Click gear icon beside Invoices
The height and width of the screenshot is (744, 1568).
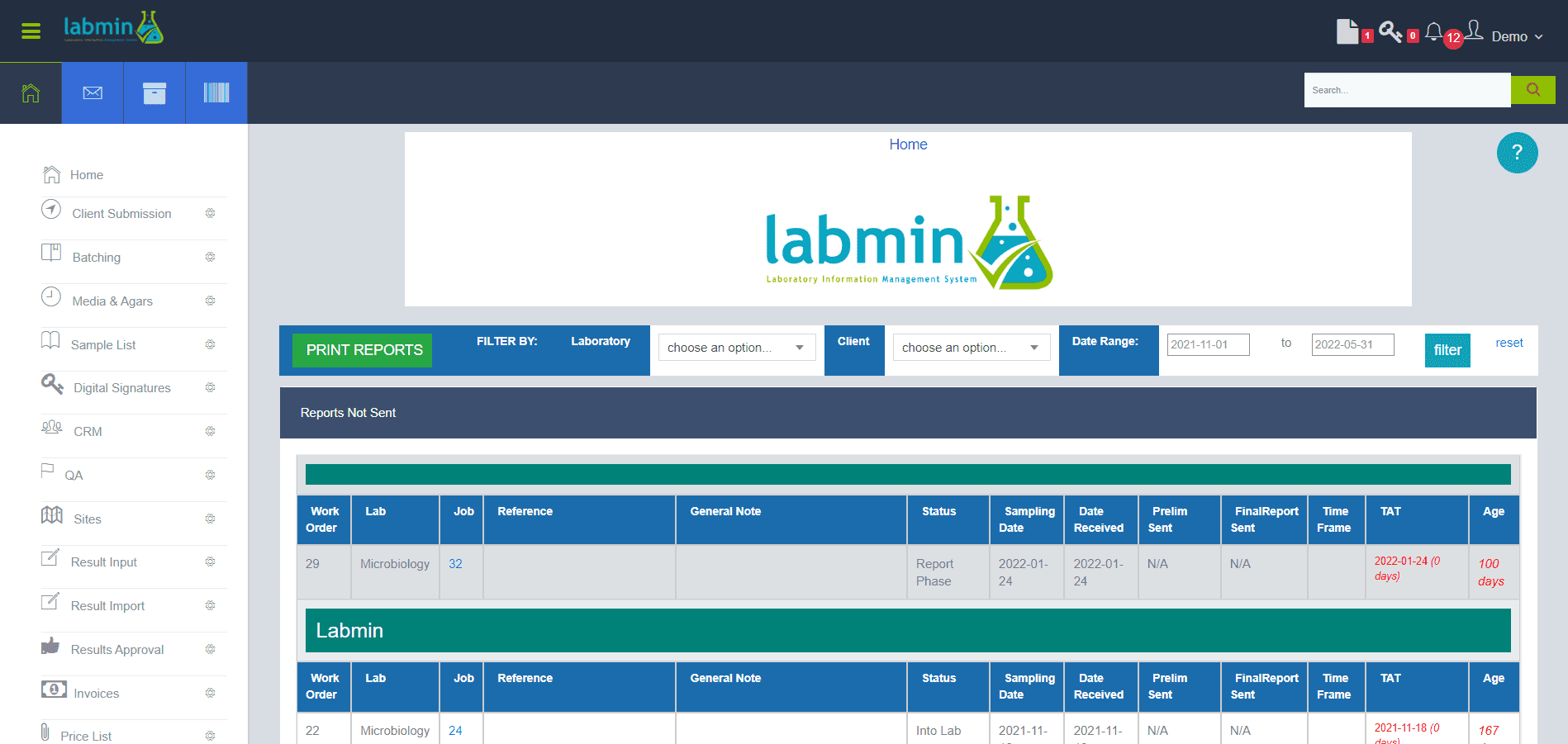[211, 693]
